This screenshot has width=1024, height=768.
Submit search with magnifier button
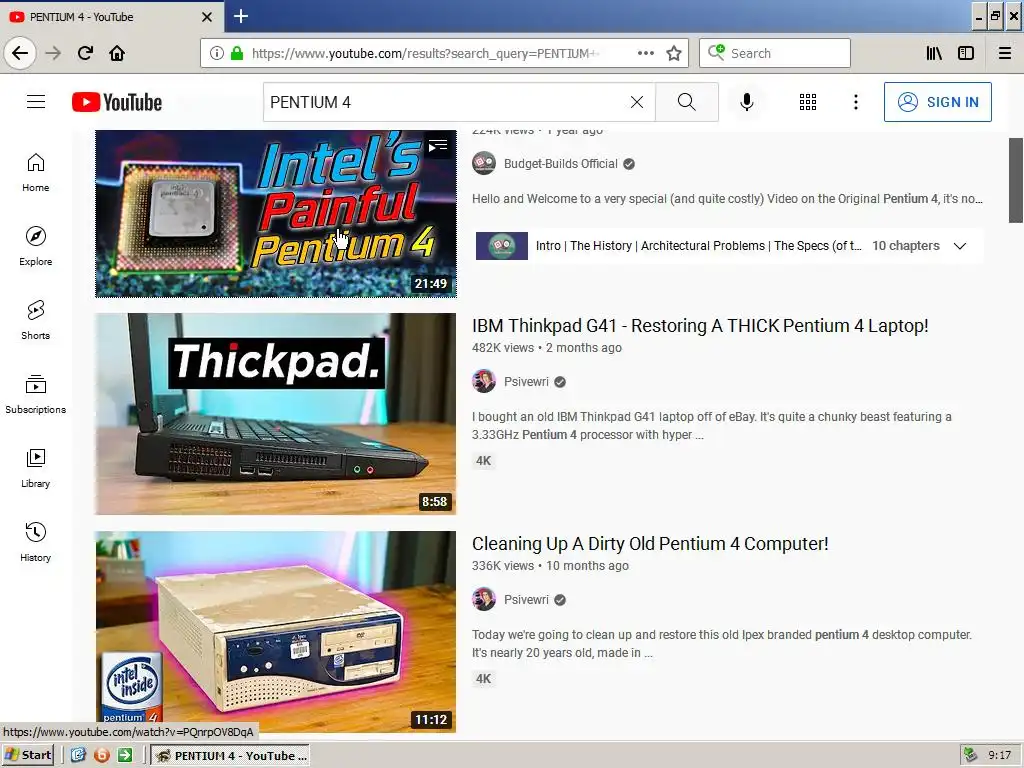pos(686,102)
